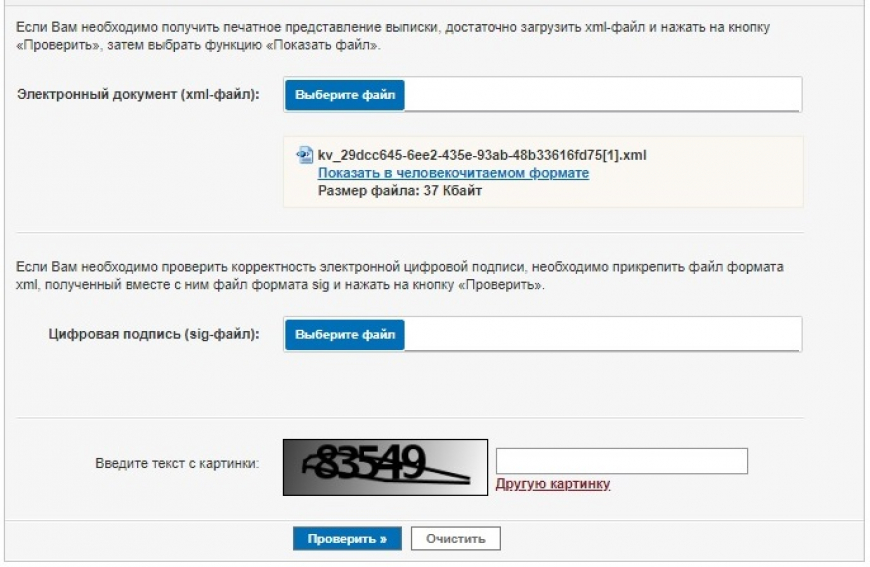Click the "Цифровая подпись (sig-файл)" label

pos(154,334)
